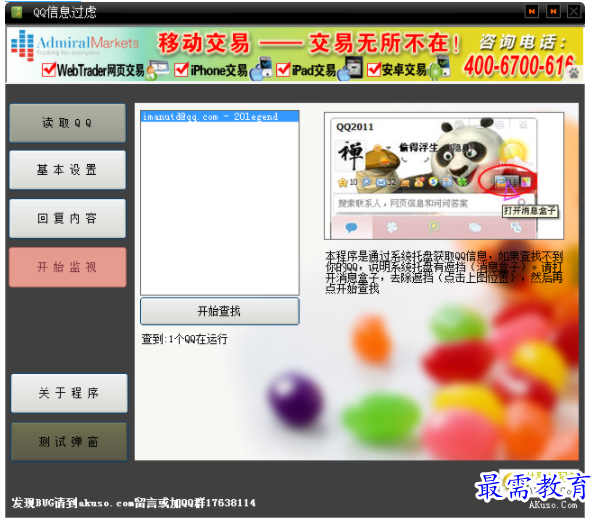599x518 pixels.
Task: Close the QQ信息过虑 window
Action: point(574,11)
